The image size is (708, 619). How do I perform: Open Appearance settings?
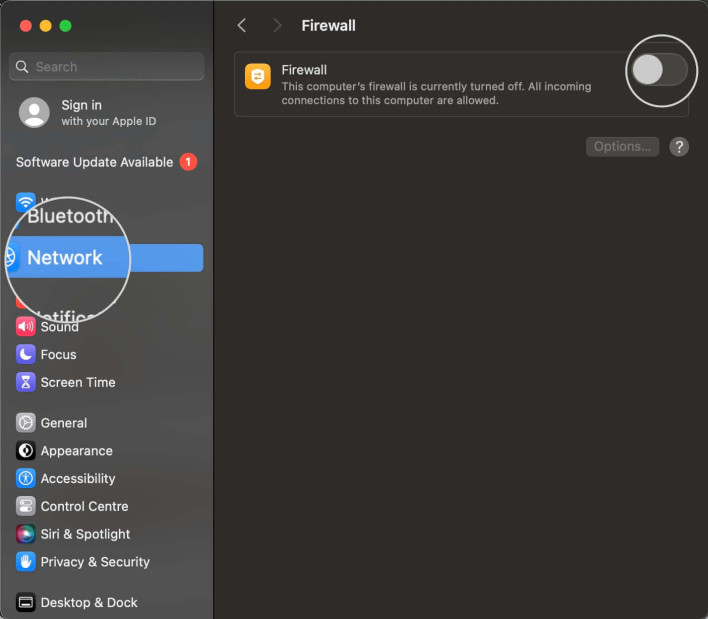click(x=77, y=451)
